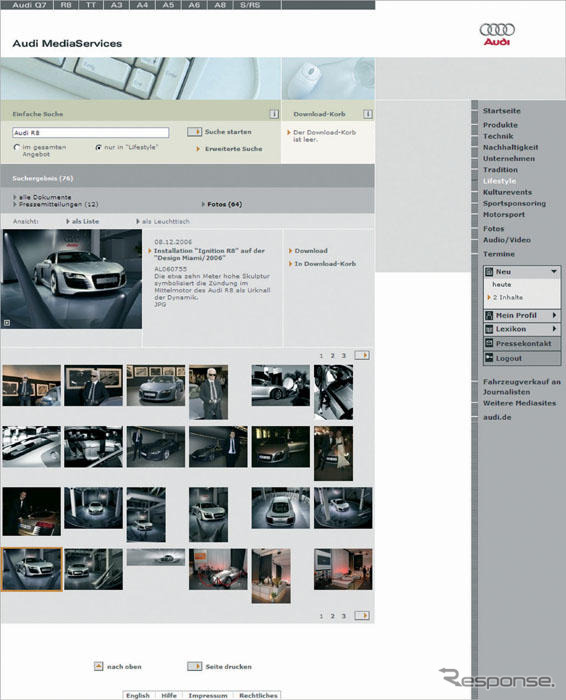
Task: Open Produkte in the sidebar
Action: pyautogui.click(x=500, y=125)
